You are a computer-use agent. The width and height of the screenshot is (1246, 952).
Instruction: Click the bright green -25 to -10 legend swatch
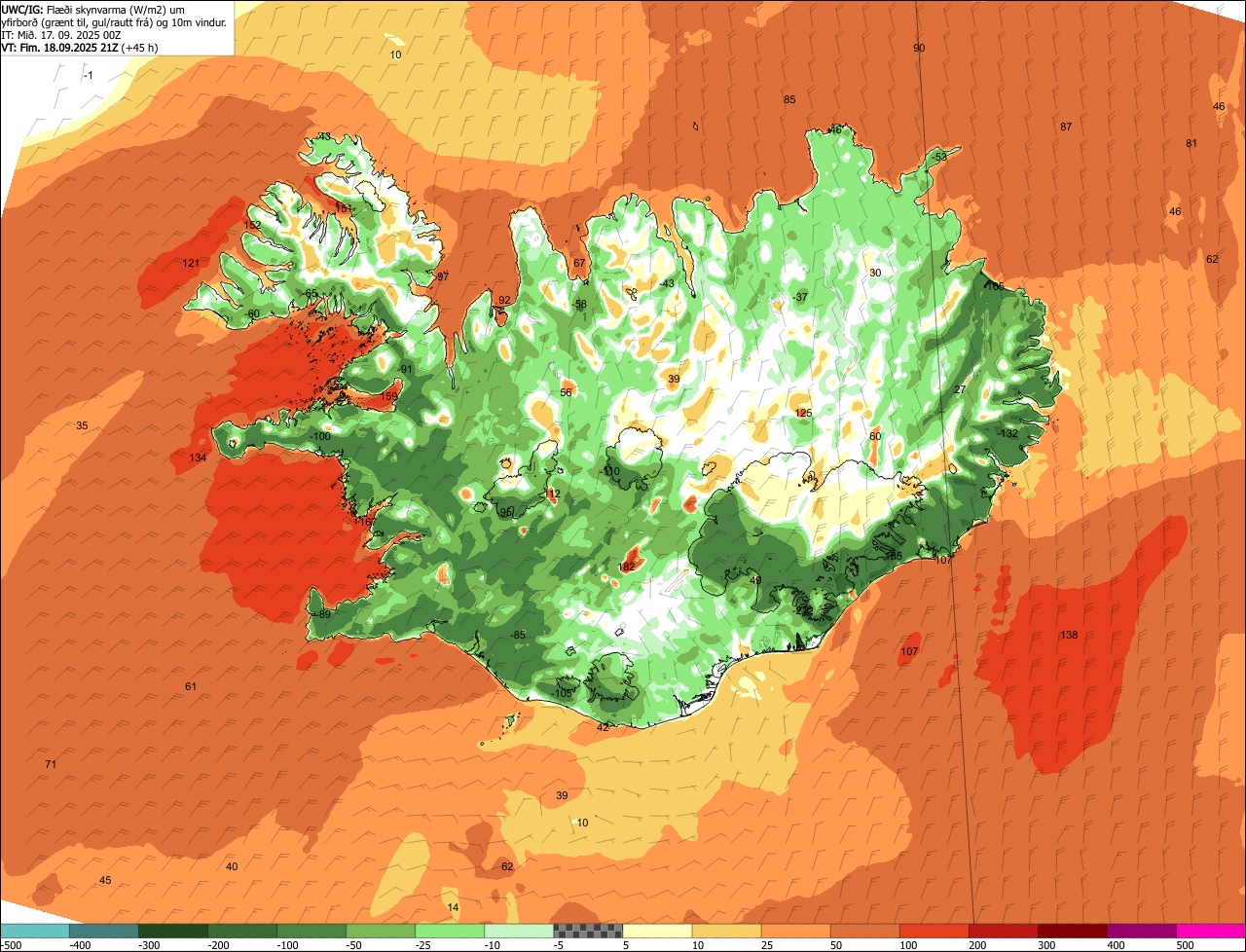tap(449, 931)
